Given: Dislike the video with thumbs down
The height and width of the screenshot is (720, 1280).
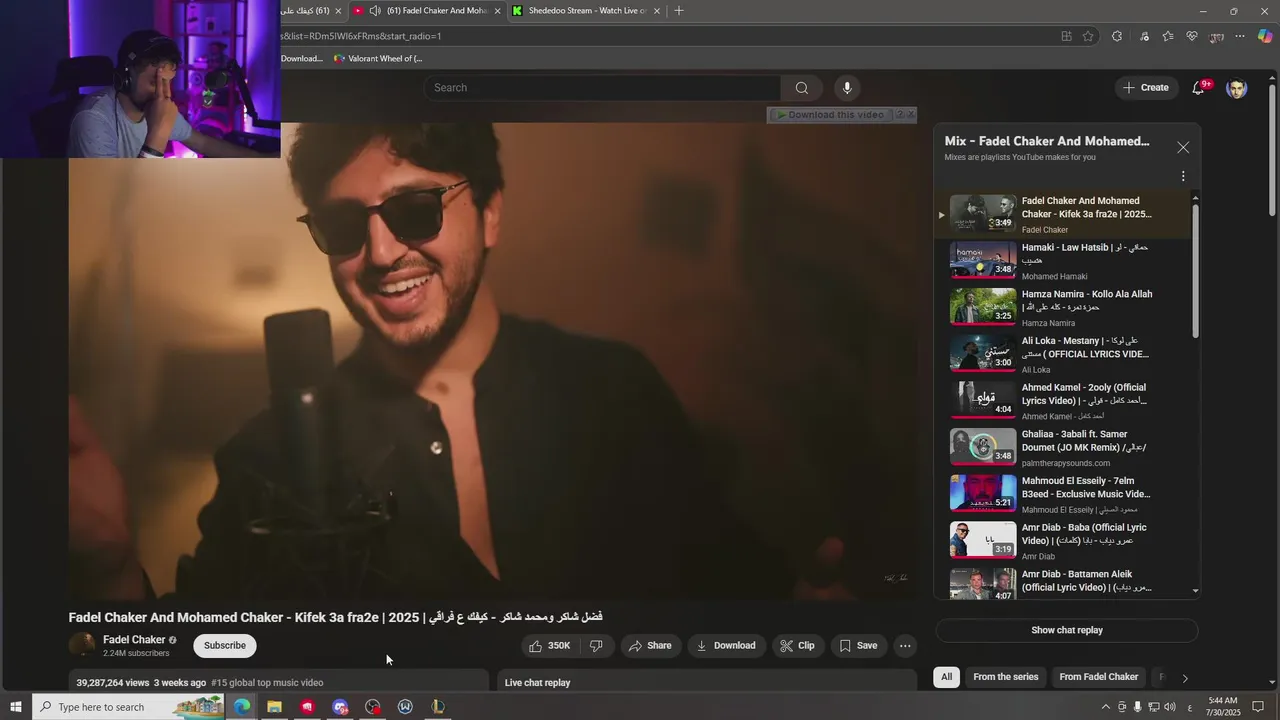Looking at the screenshot, I should coord(596,646).
